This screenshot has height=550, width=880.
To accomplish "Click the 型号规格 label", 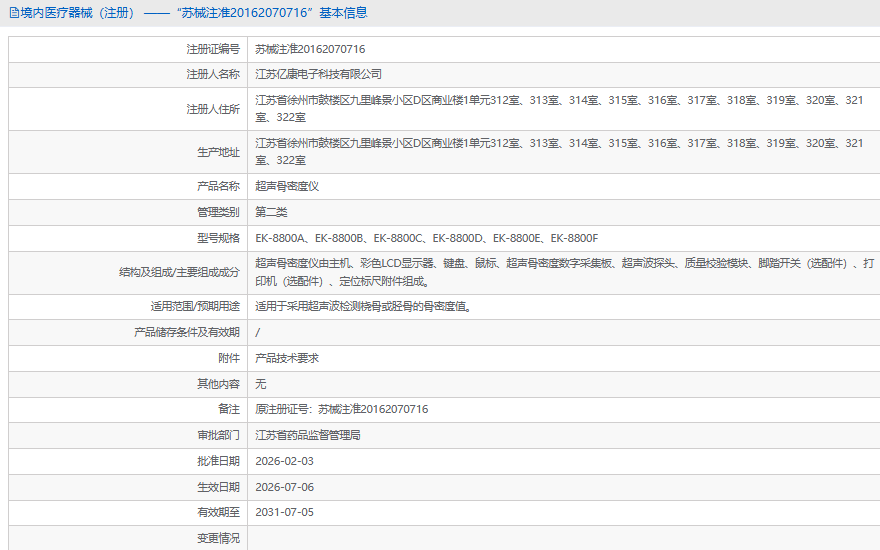I will tap(218, 238).
